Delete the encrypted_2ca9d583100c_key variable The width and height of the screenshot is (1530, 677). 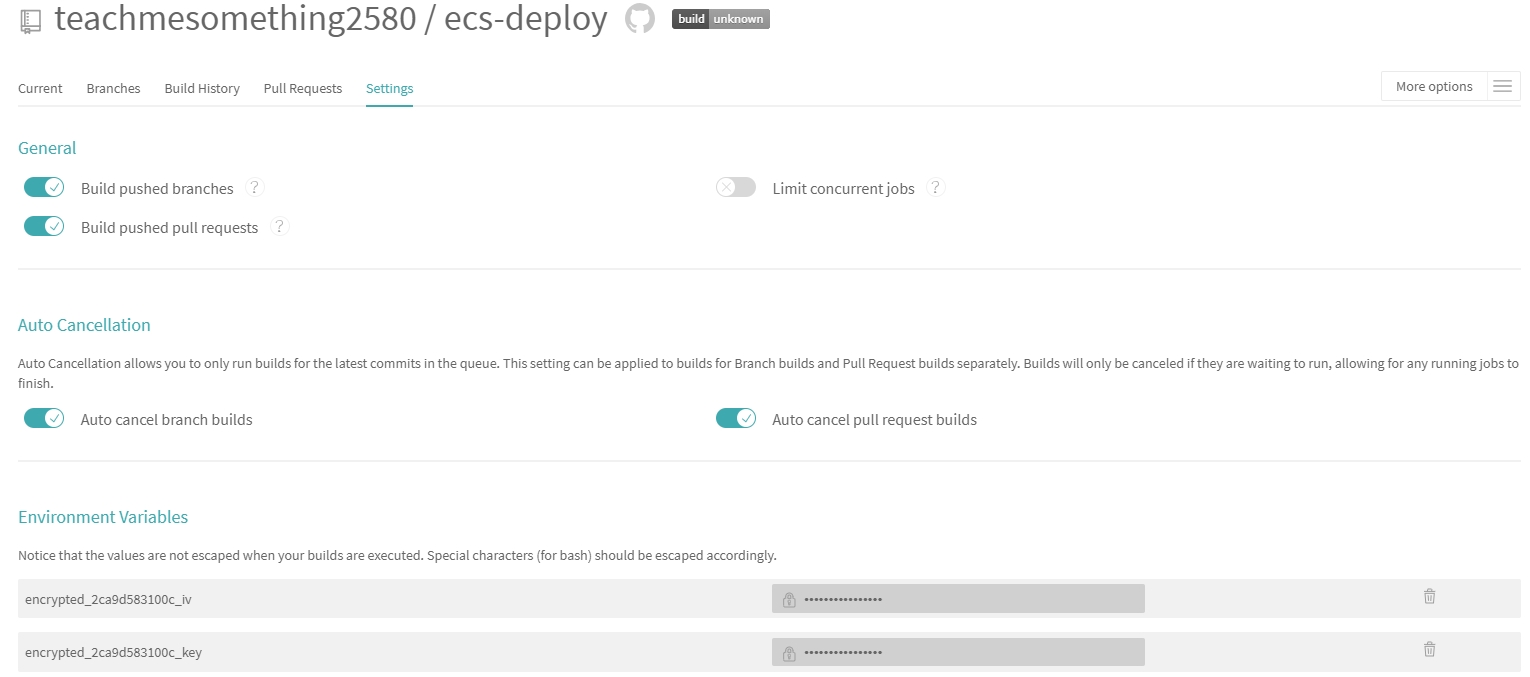pyautogui.click(x=1430, y=649)
